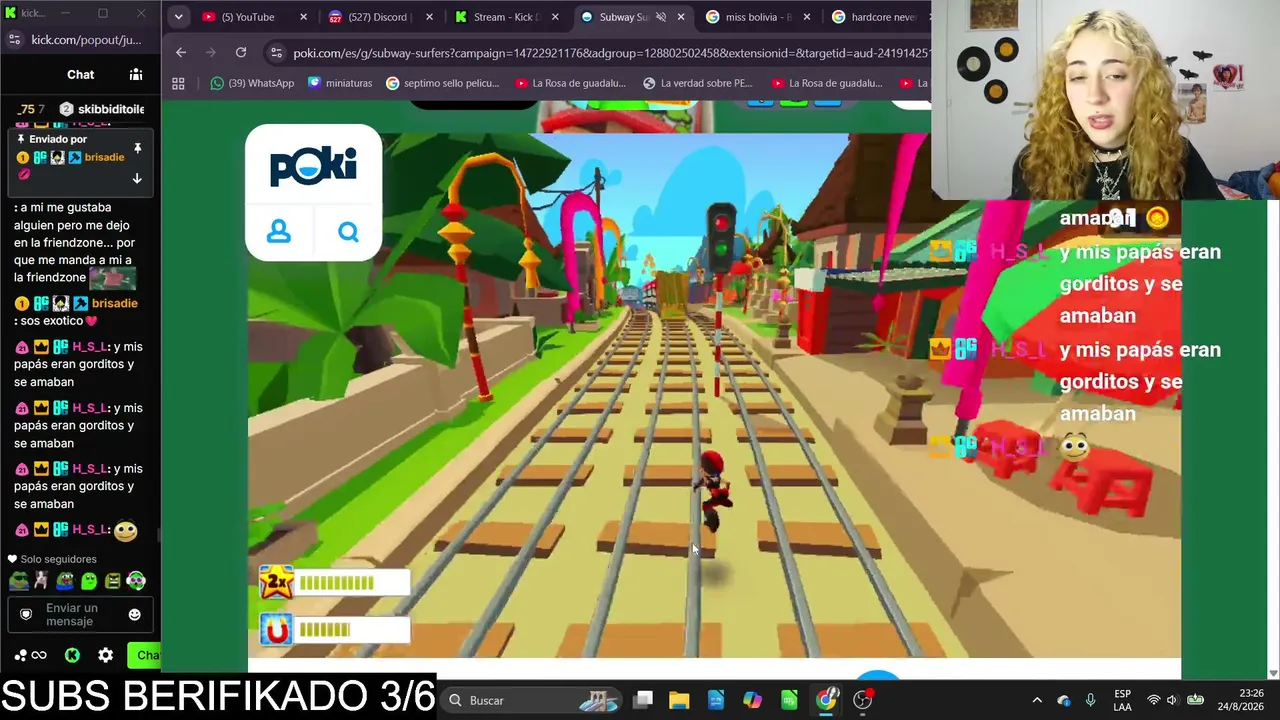The image size is (1280, 720).
Task: Insert the angry green square emote
Action: point(112,580)
